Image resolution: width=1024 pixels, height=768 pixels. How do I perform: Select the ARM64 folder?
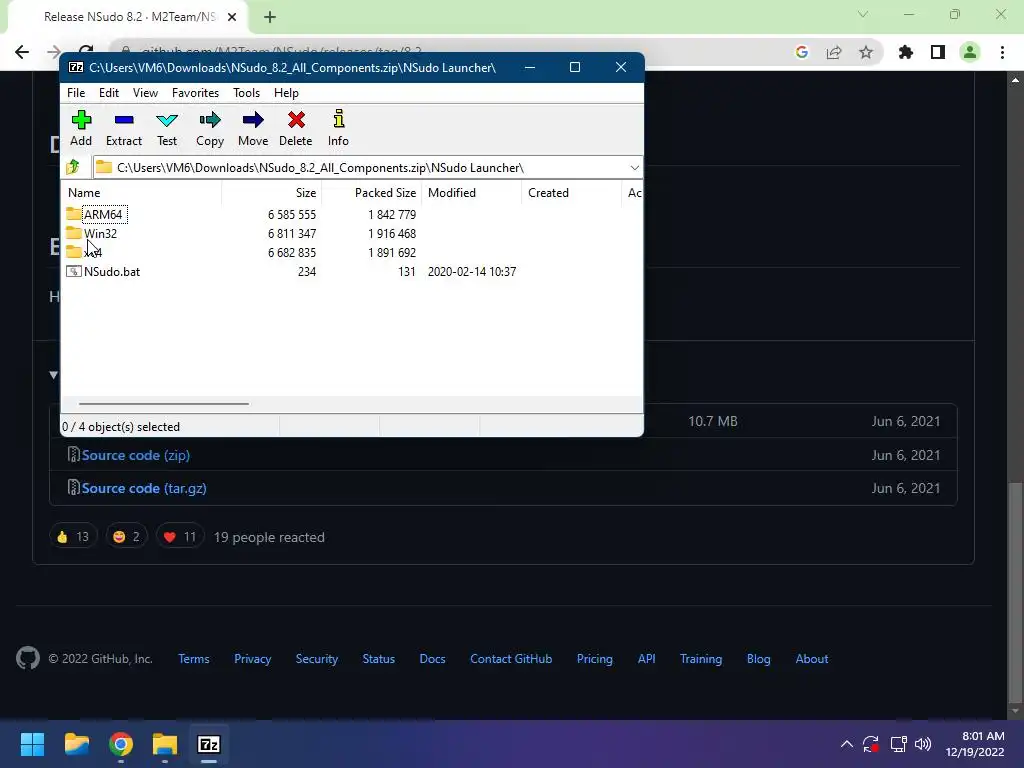103,214
